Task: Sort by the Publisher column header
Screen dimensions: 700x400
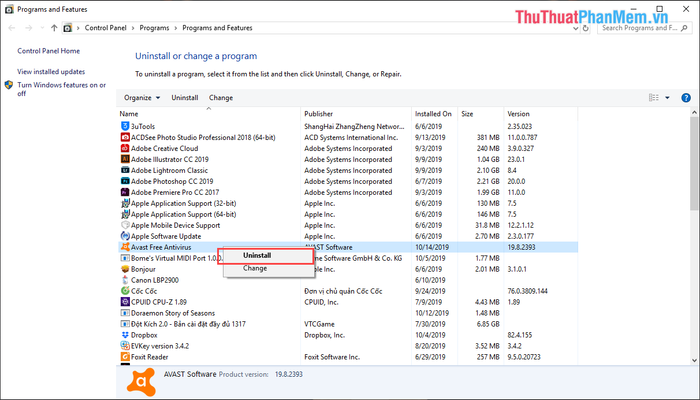Action: (356, 114)
